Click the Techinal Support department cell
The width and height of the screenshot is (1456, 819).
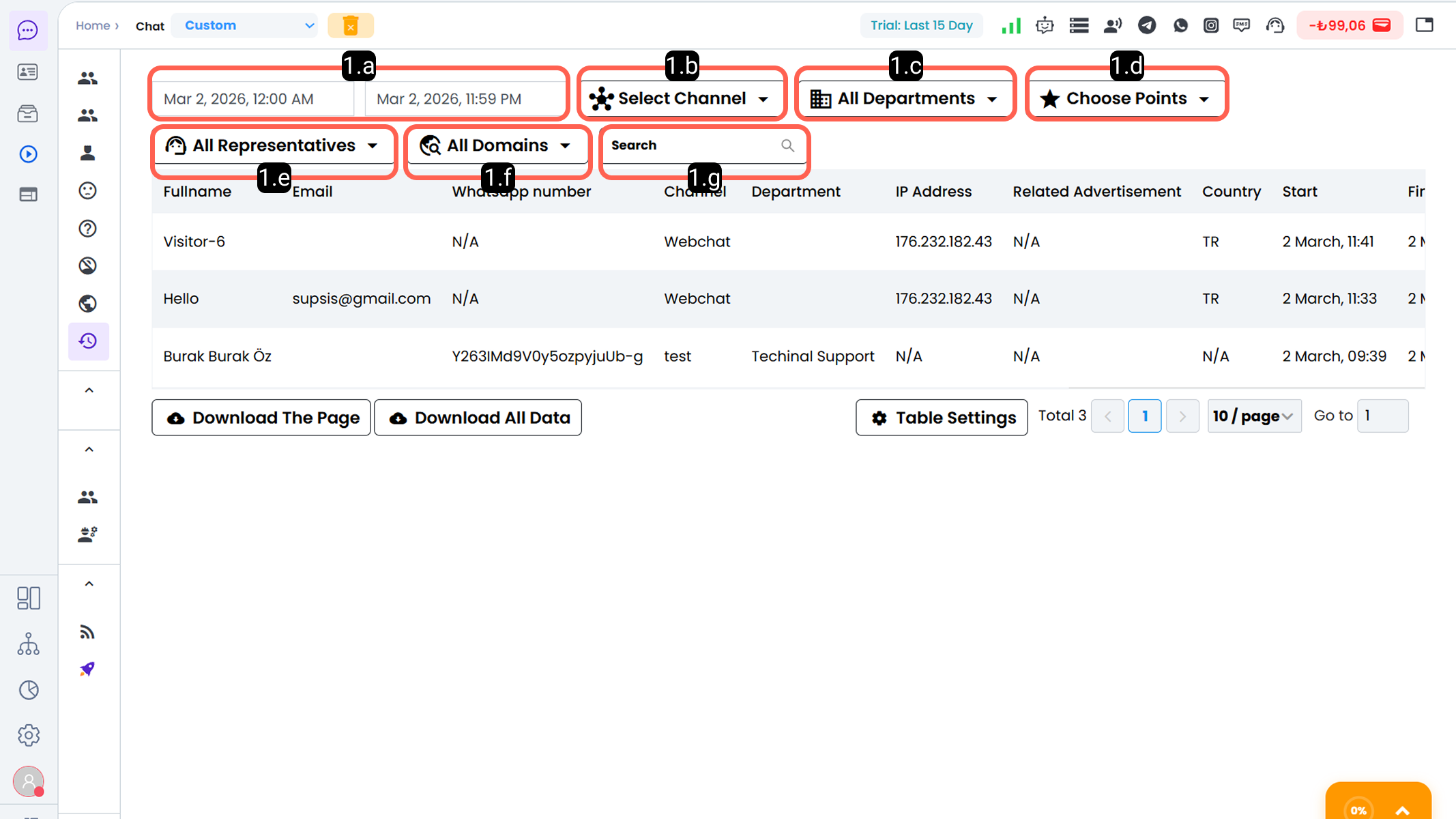[813, 356]
